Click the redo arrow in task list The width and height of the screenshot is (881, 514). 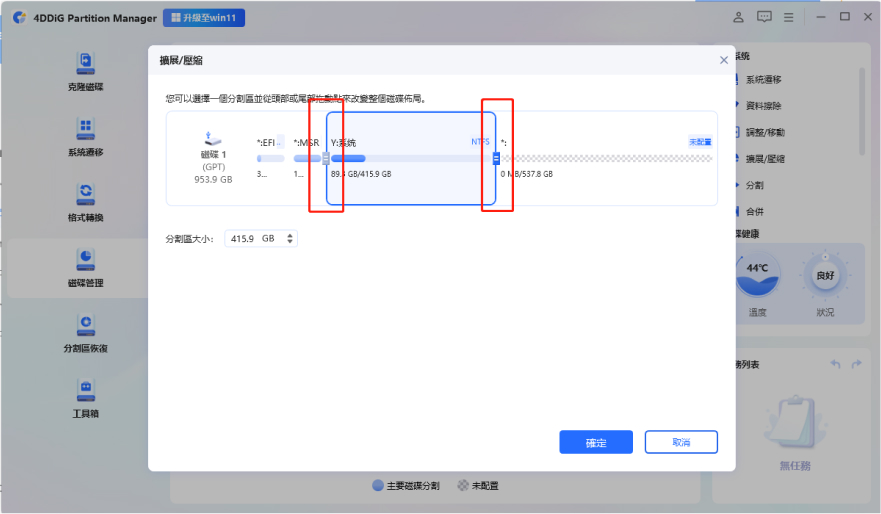[x=856, y=365]
